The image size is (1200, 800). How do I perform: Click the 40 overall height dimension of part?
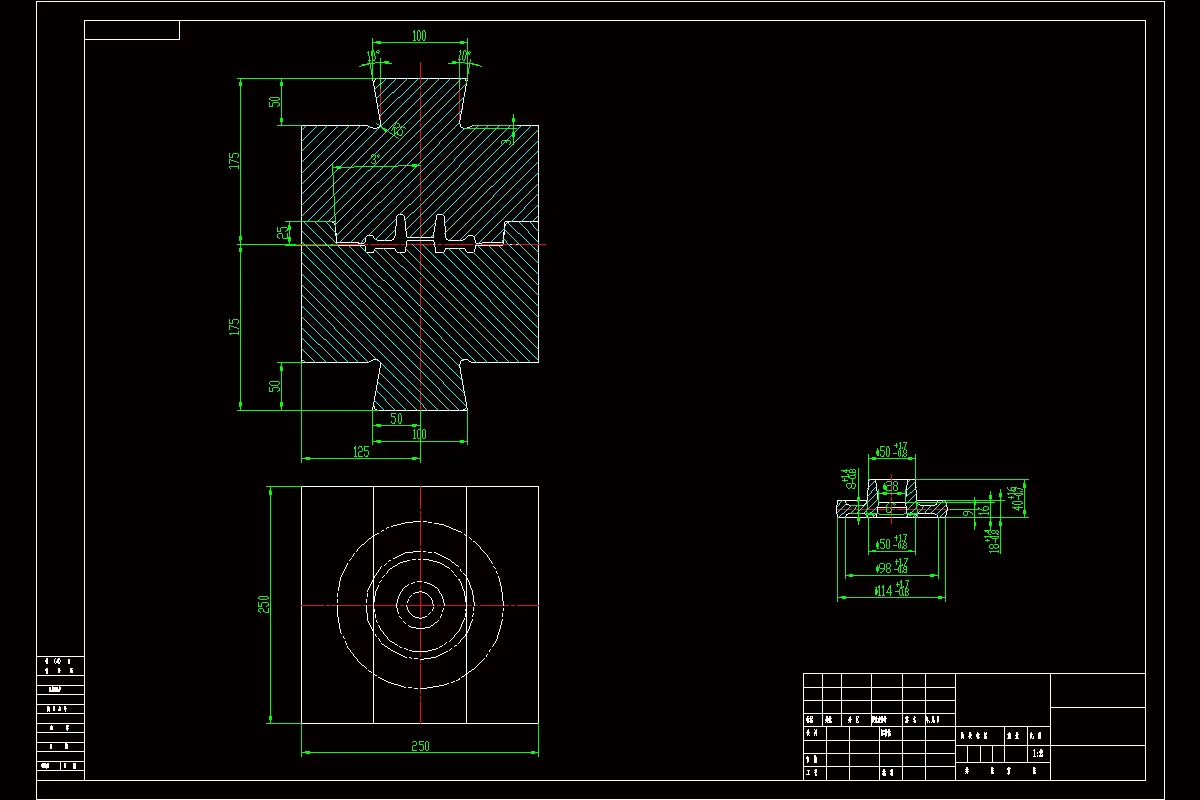(1018, 498)
